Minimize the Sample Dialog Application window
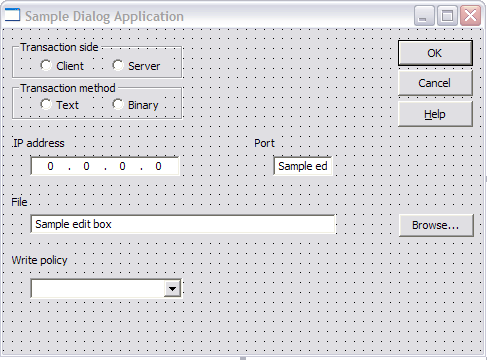487x360 pixels. pyautogui.click(x=424, y=16)
